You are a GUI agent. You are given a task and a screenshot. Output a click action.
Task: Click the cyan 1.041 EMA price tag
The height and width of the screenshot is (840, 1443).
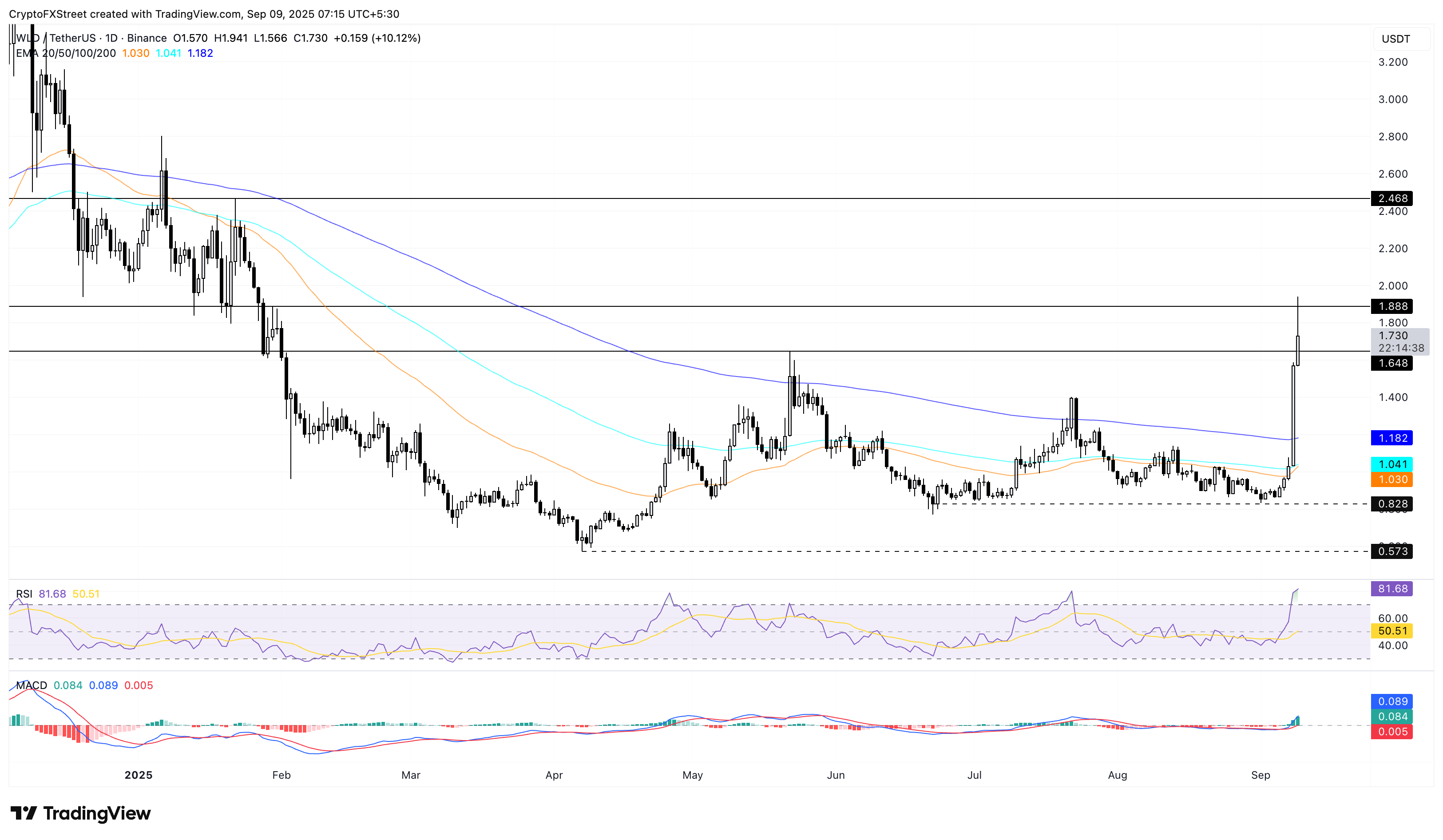pos(1391,464)
